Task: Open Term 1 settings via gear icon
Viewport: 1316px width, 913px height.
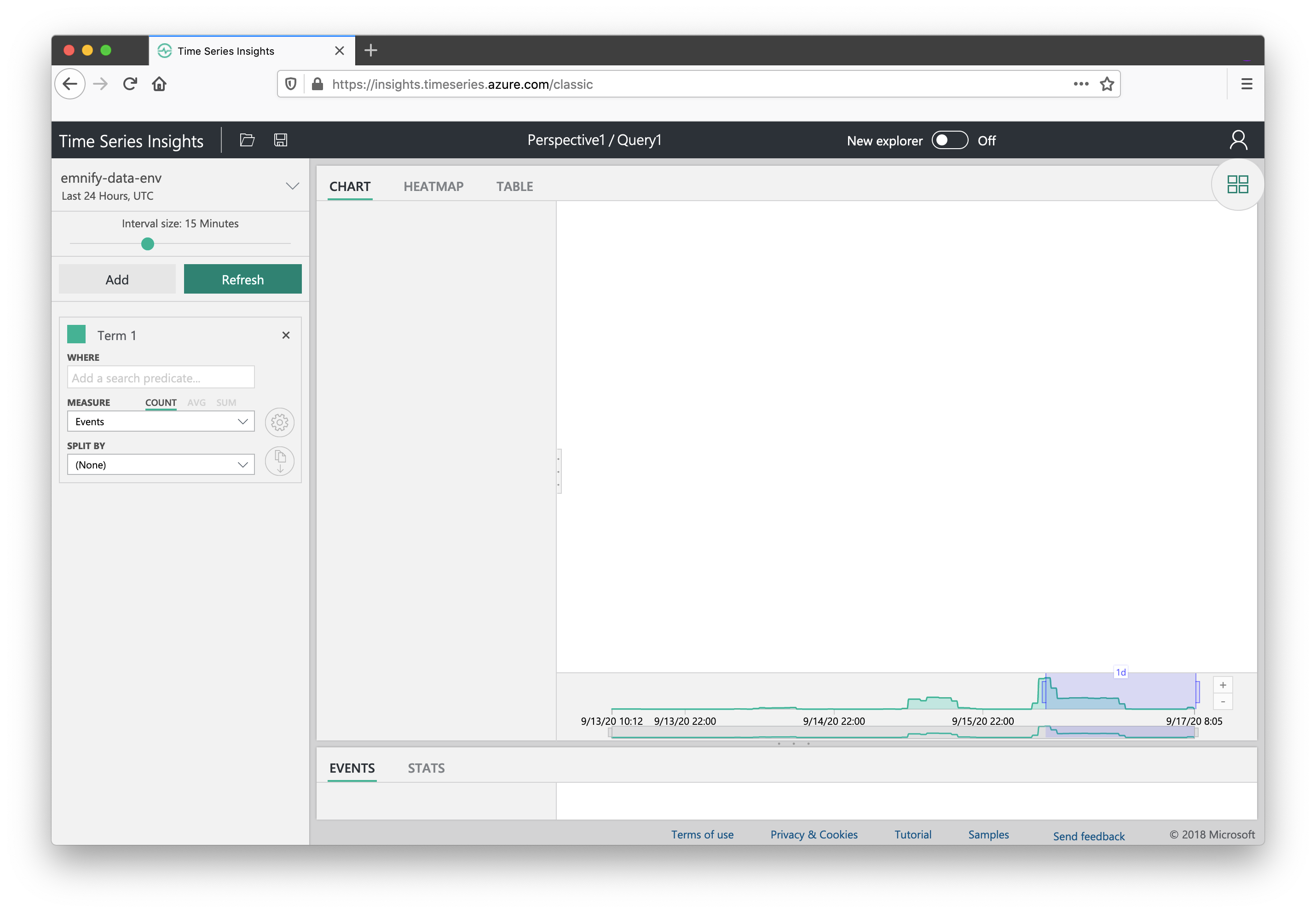Action: [279, 422]
